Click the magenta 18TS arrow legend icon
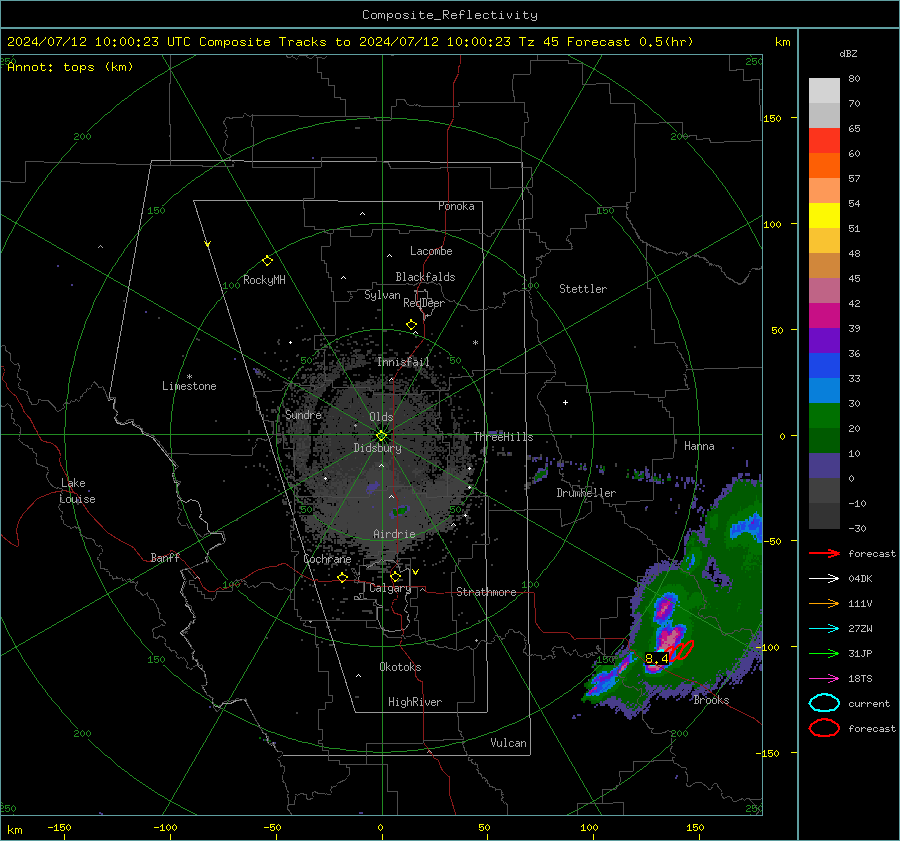This screenshot has width=900, height=841. [x=824, y=679]
